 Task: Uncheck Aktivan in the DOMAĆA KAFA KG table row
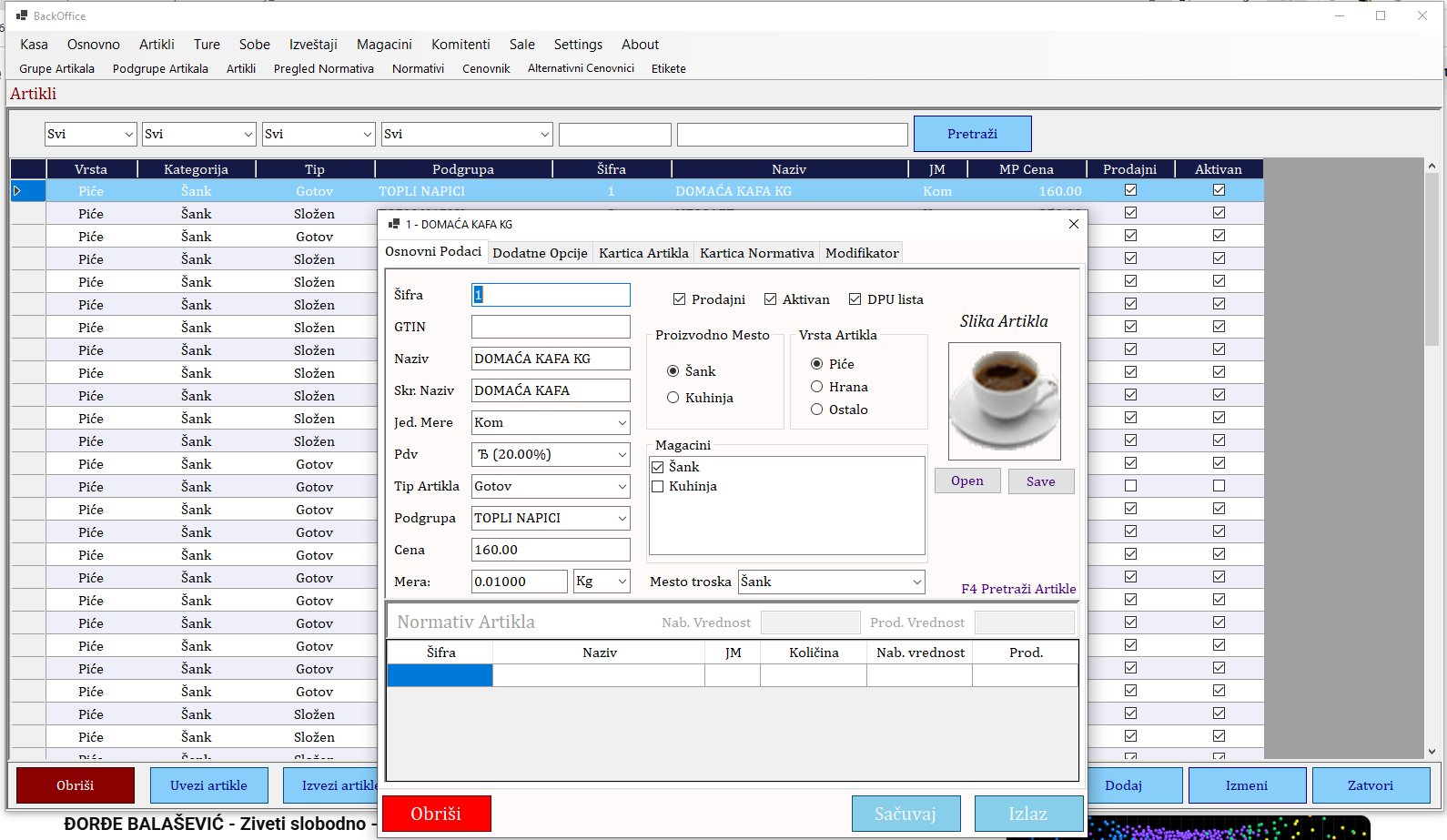tap(1219, 190)
